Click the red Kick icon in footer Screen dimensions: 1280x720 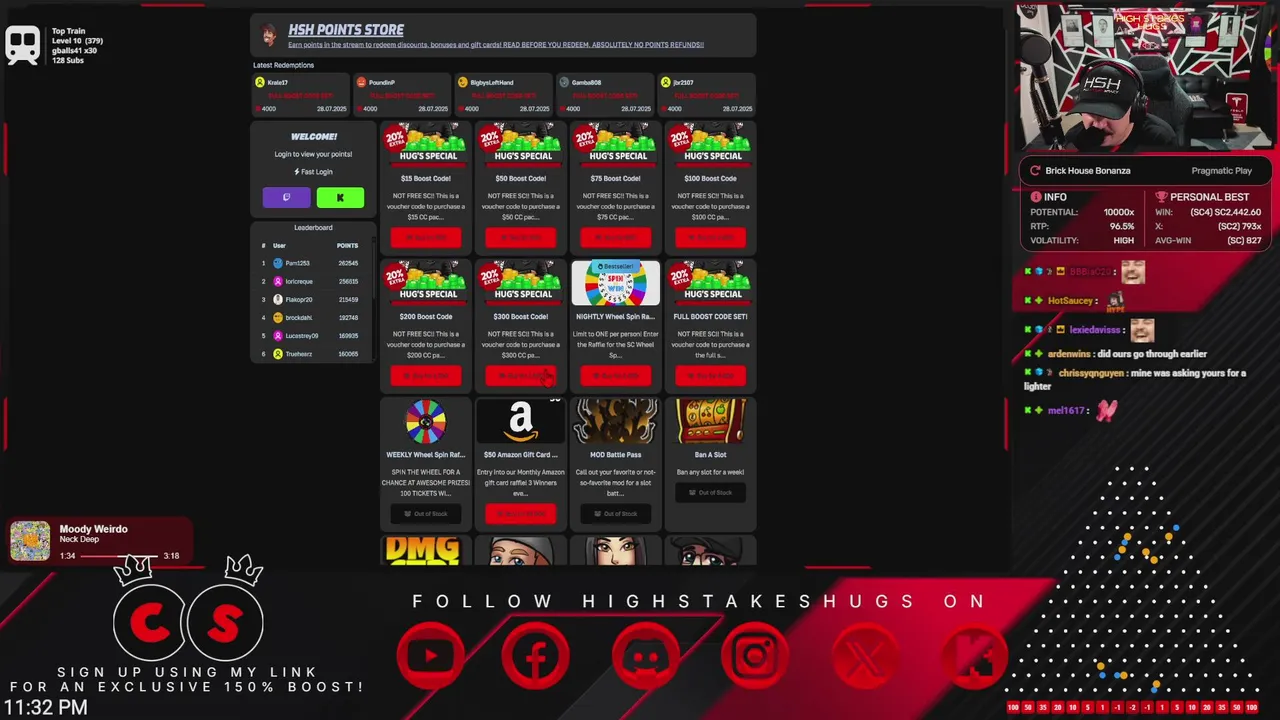974,656
